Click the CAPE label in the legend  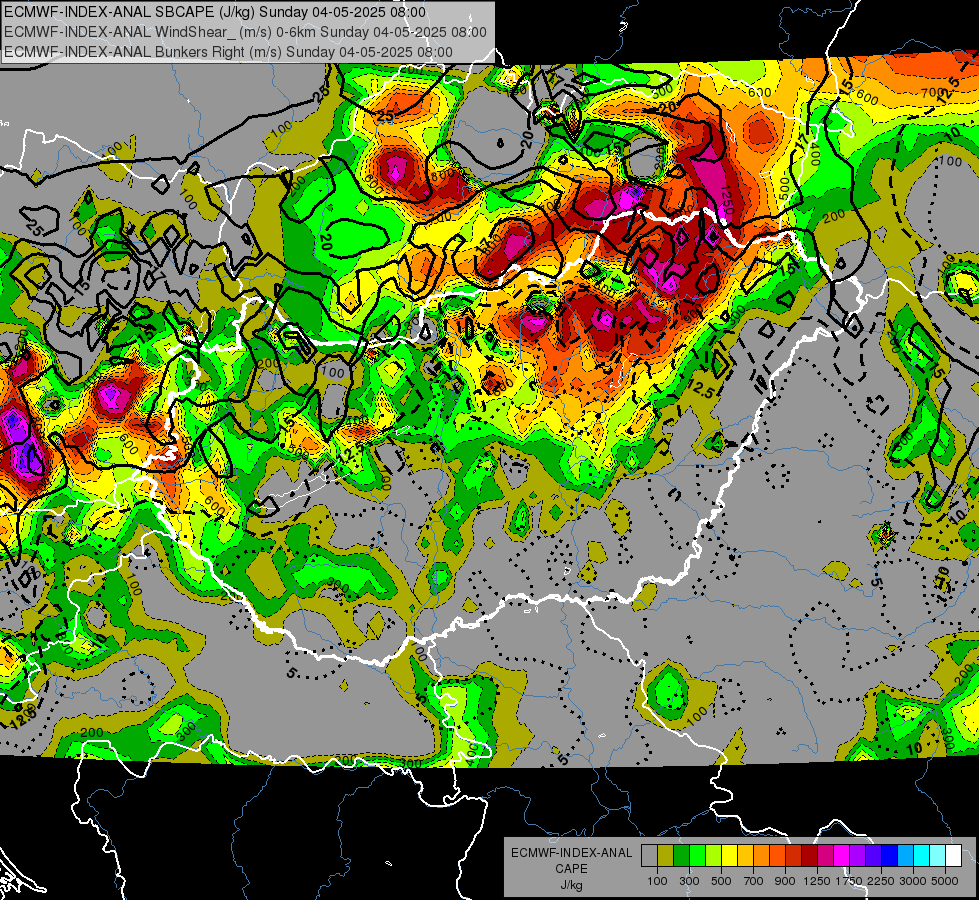[x=571, y=868]
